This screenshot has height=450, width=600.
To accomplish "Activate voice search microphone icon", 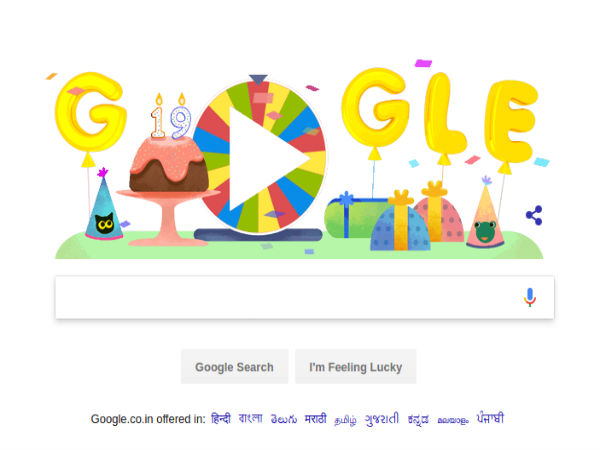I will 530,297.
